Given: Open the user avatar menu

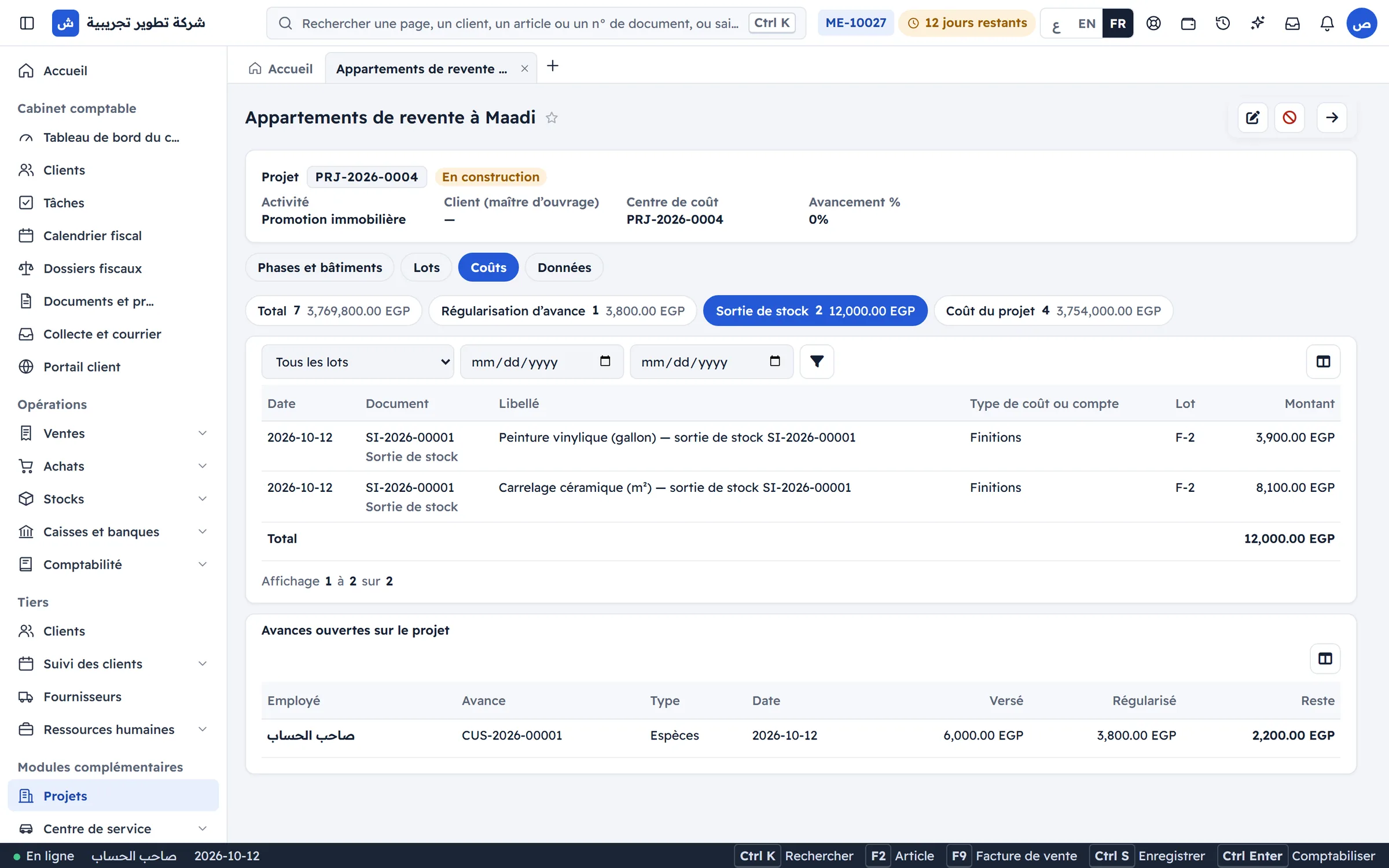Looking at the screenshot, I should tap(1362, 23).
